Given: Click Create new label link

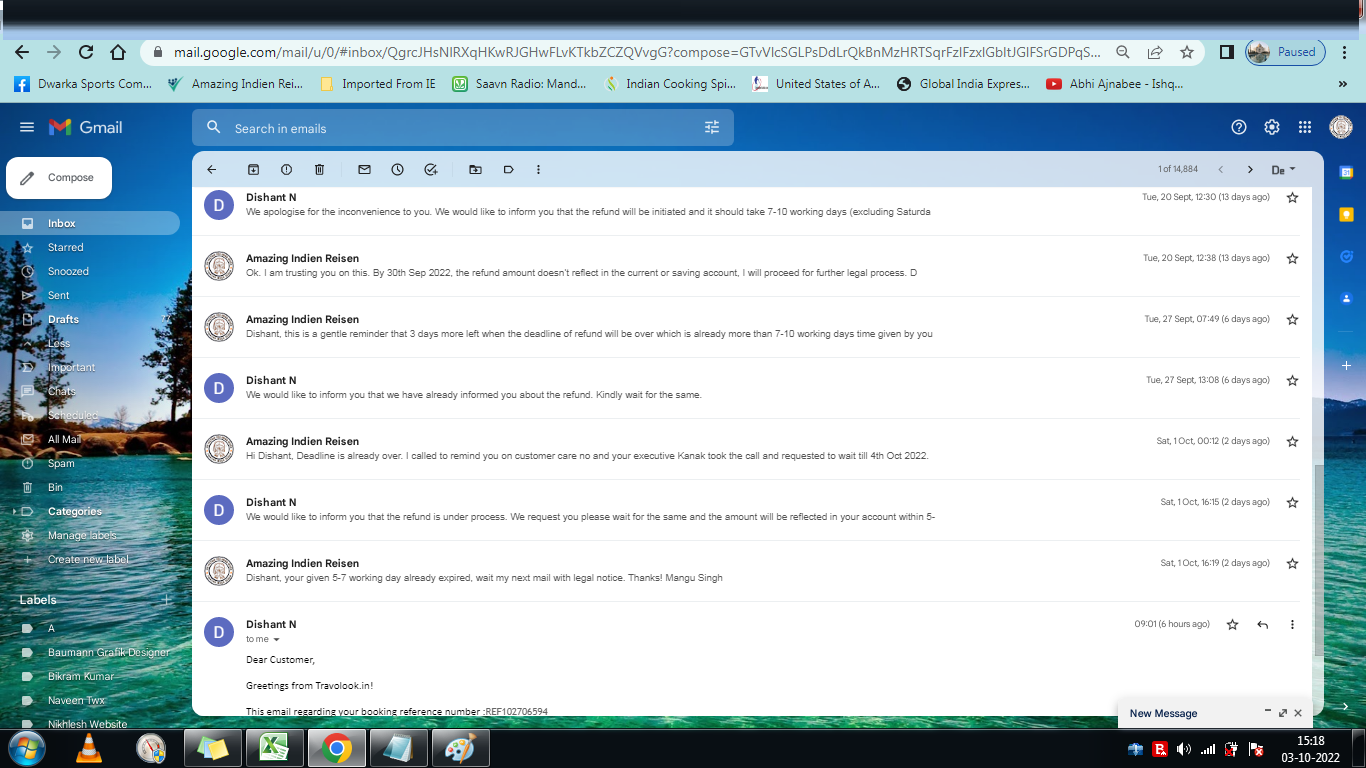Looking at the screenshot, I should pos(88,559).
